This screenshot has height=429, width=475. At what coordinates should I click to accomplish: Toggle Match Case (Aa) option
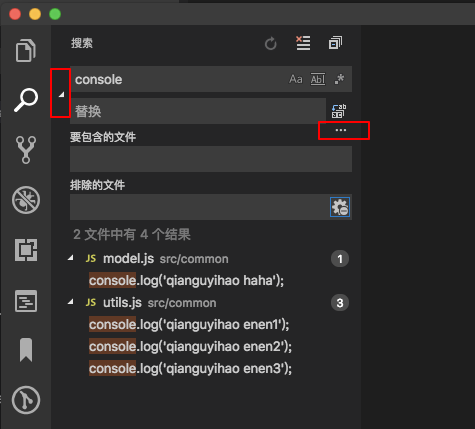coord(296,79)
